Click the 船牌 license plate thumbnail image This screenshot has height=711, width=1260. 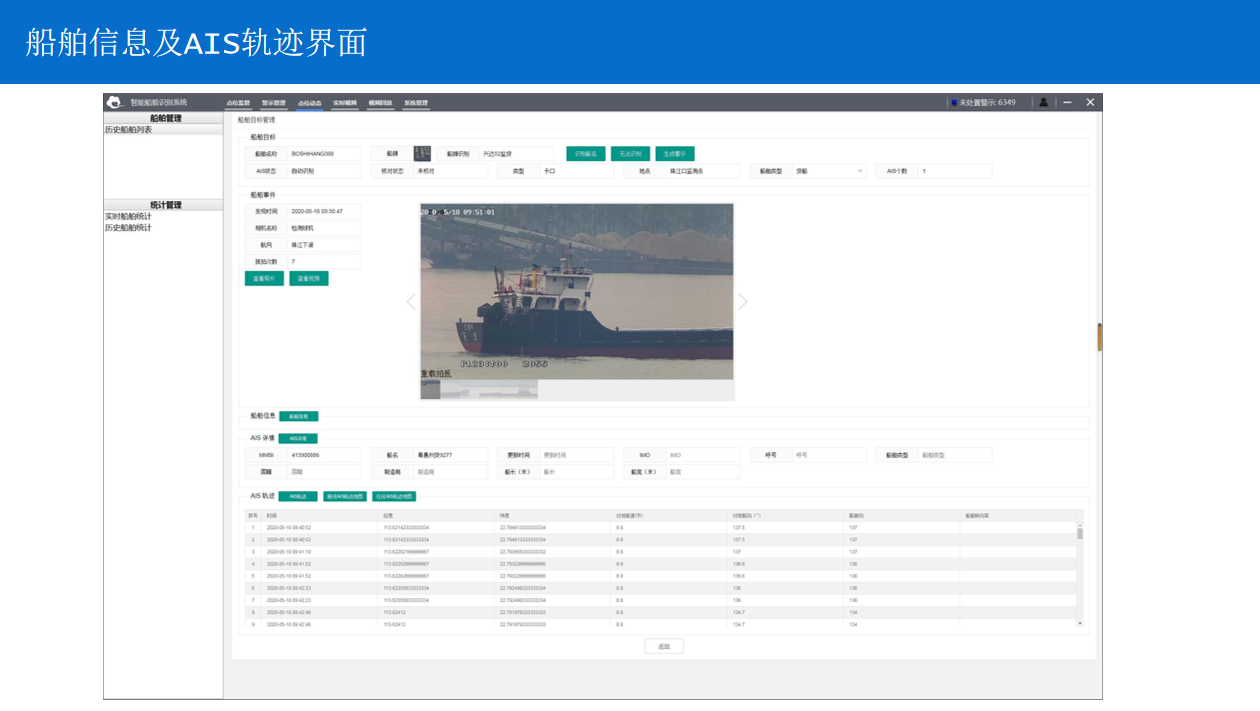pyautogui.click(x=421, y=153)
